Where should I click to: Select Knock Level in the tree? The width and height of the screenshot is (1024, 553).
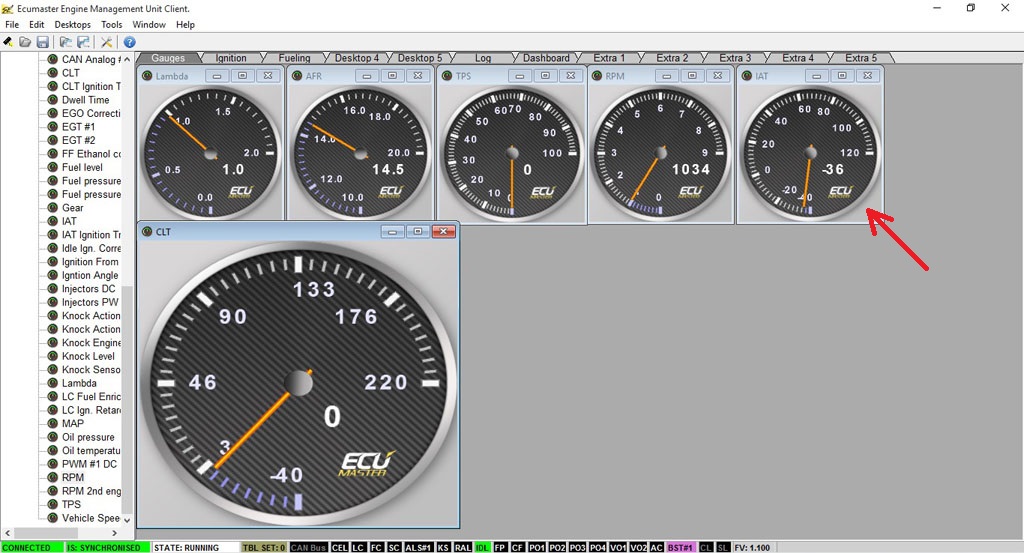coord(88,356)
